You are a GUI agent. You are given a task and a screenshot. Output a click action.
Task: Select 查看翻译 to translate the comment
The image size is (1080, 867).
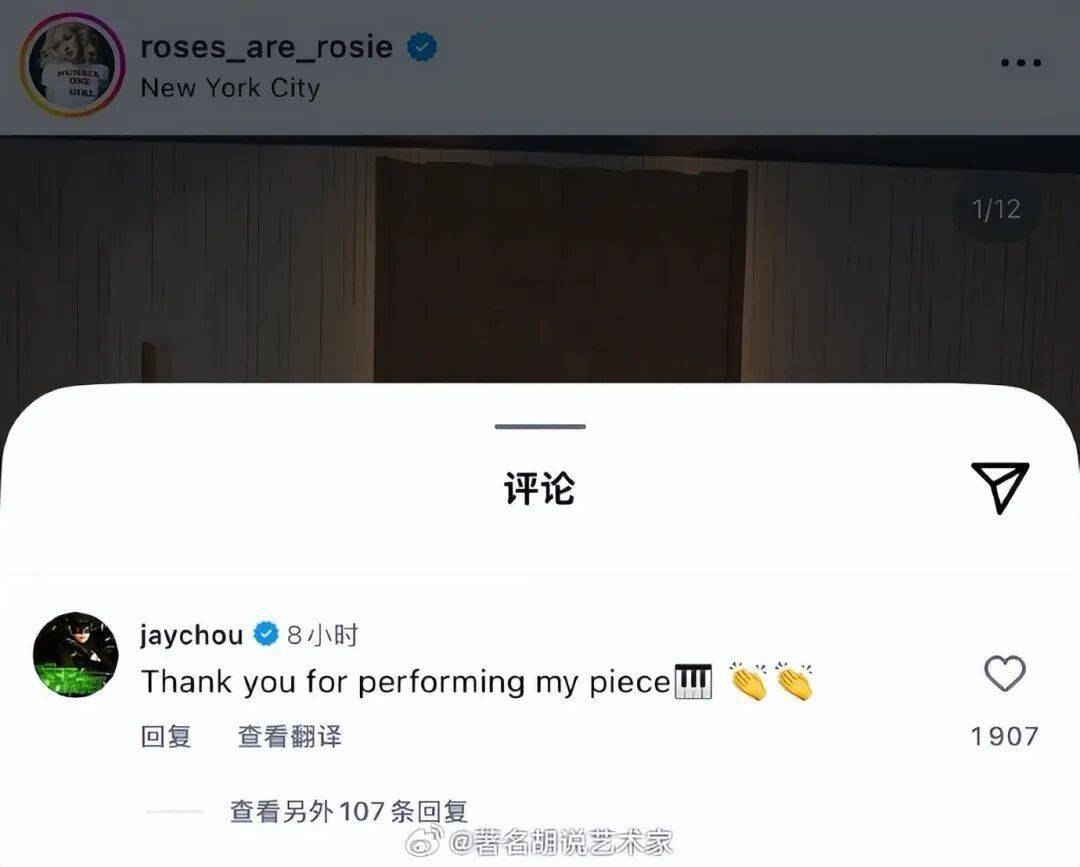point(289,736)
